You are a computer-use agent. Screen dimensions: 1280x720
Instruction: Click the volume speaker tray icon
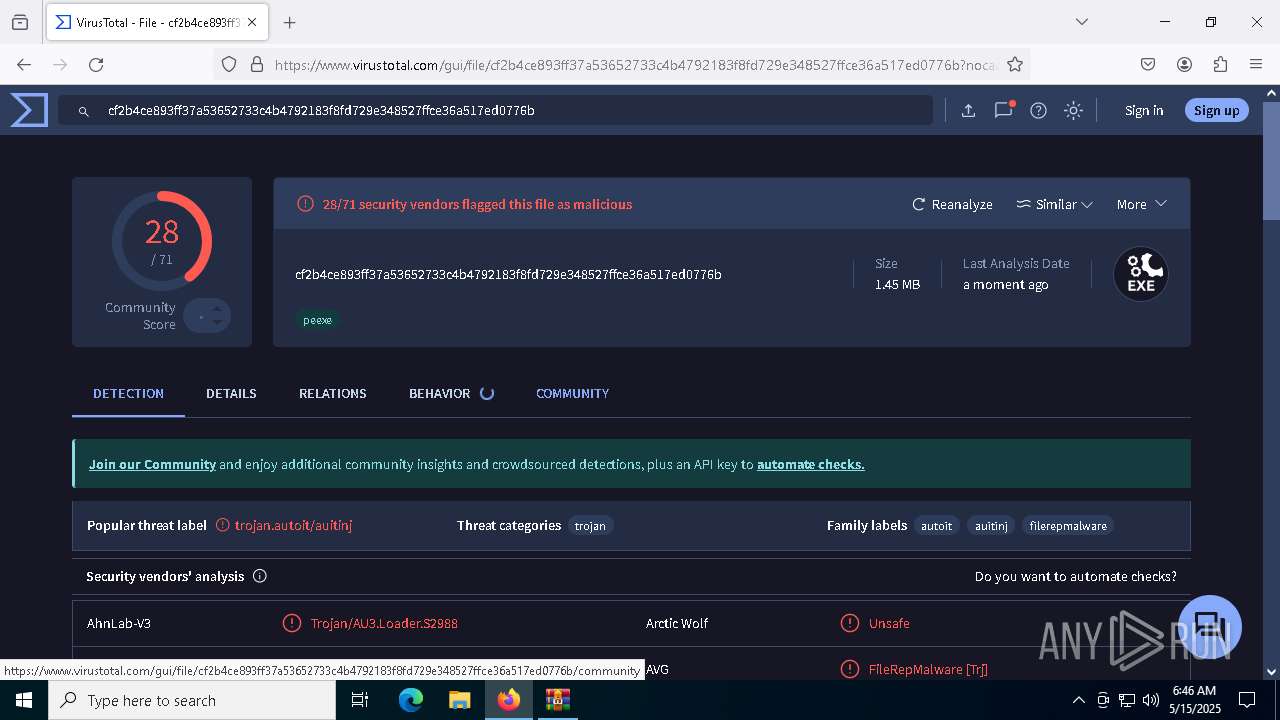tap(1151, 700)
